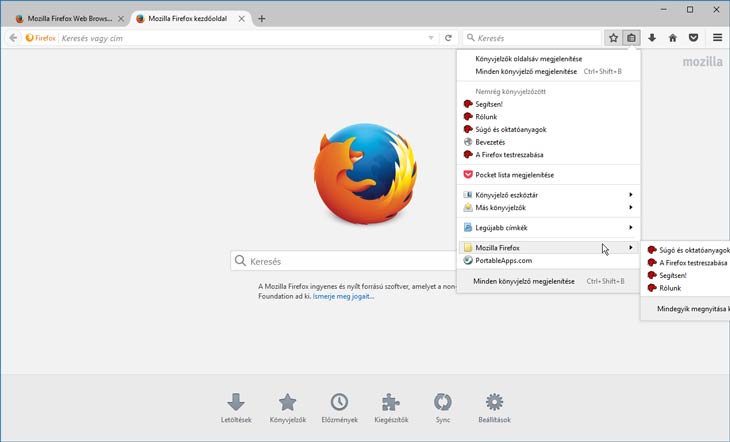The image size is (730, 442).
Task: Click the bookmark star icon in toolbar
Action: [x=613, y=38]
